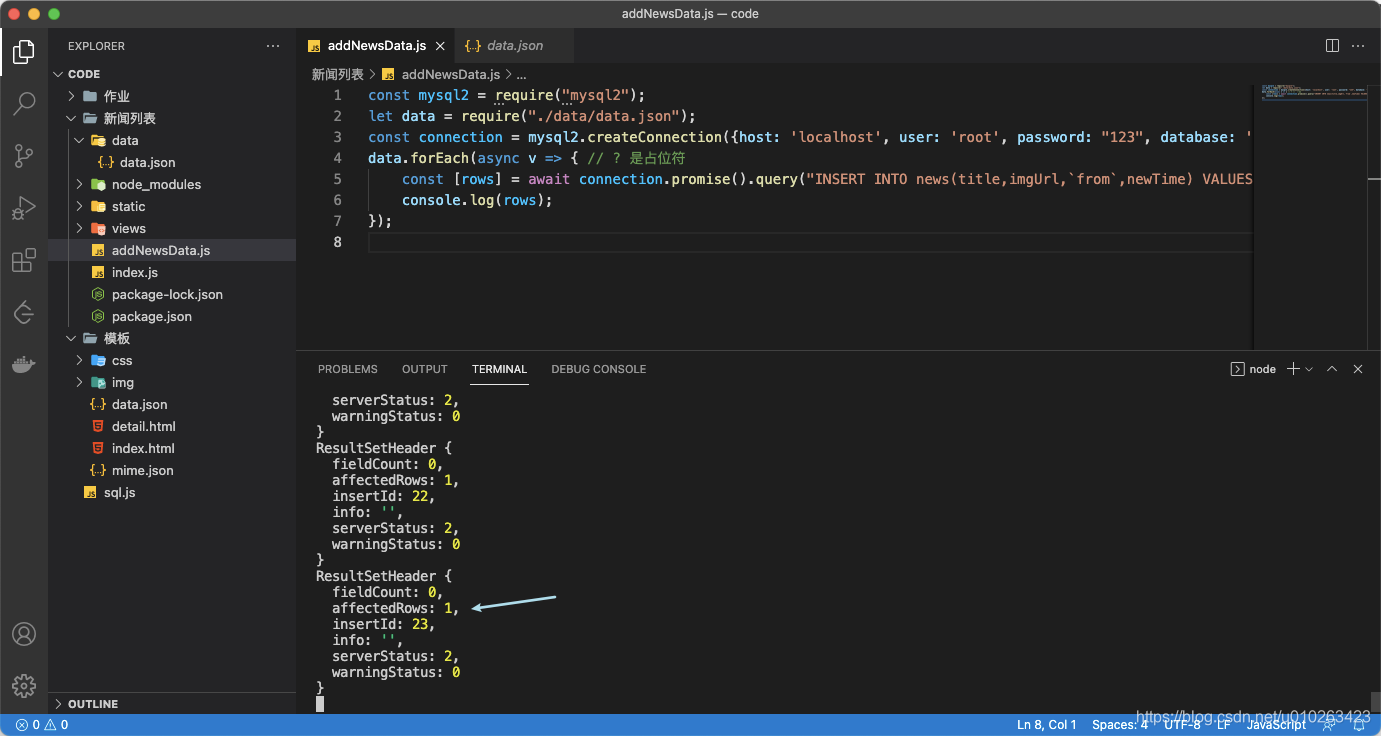Maximize the terminal panel size
This screenshot has width=1381, height=736.
pos(1332,369)
